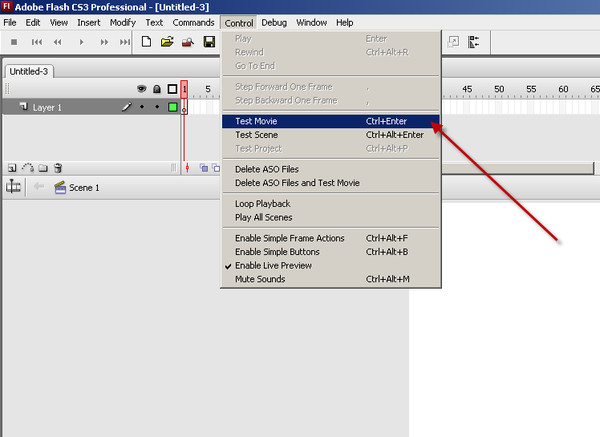The height and width of the screenshot is (437, 600).
Task: Click frame 1 playhead in timeline ruler
Action: (184, 89)
